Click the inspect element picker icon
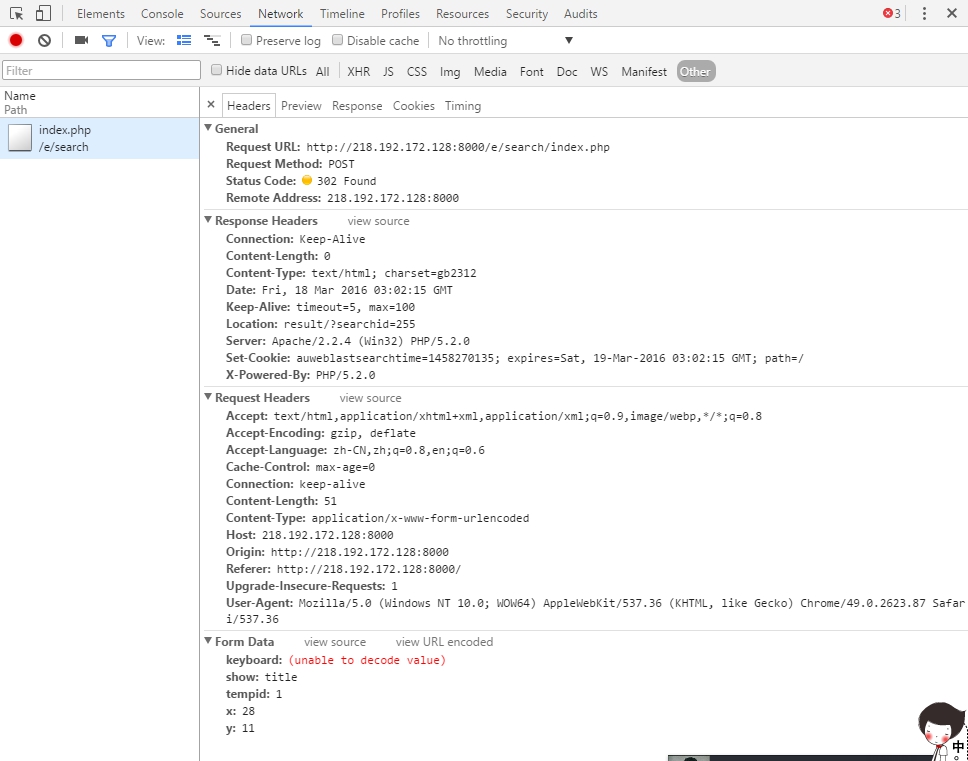 click(x=17, y=14)
